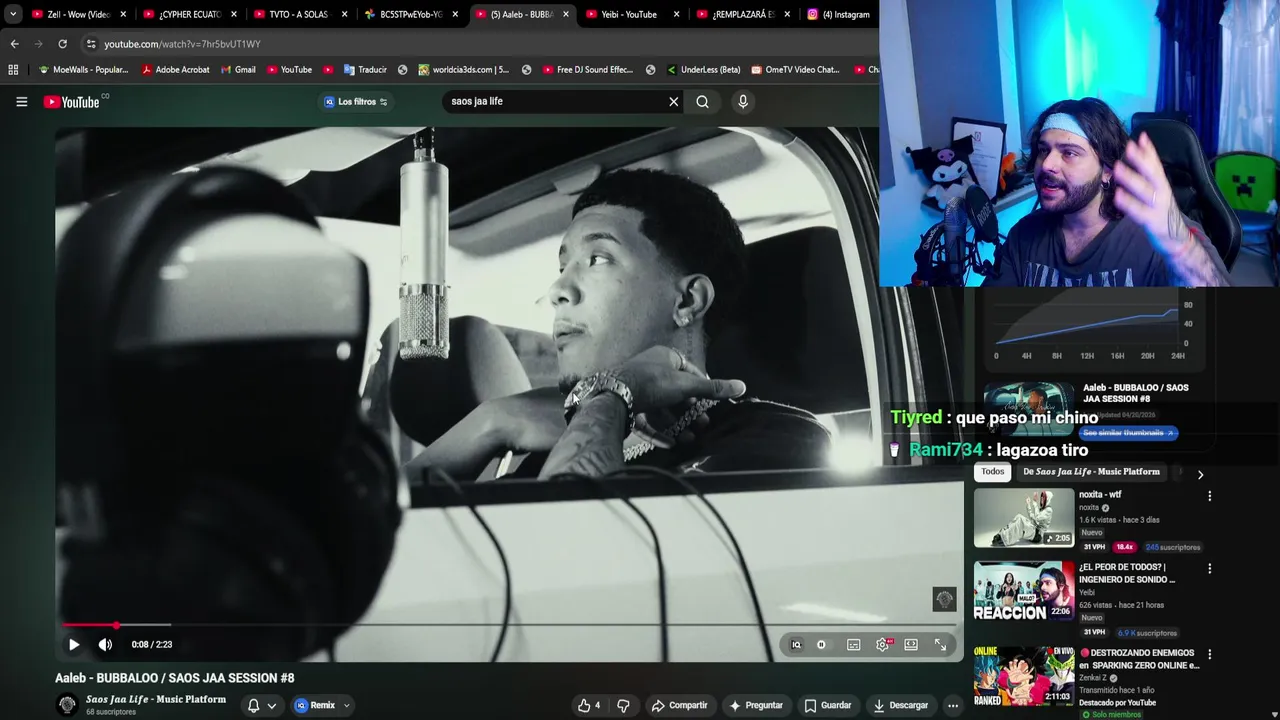
Task: Open Adobe Acrobat bookmark
Action: pos(175,70)
